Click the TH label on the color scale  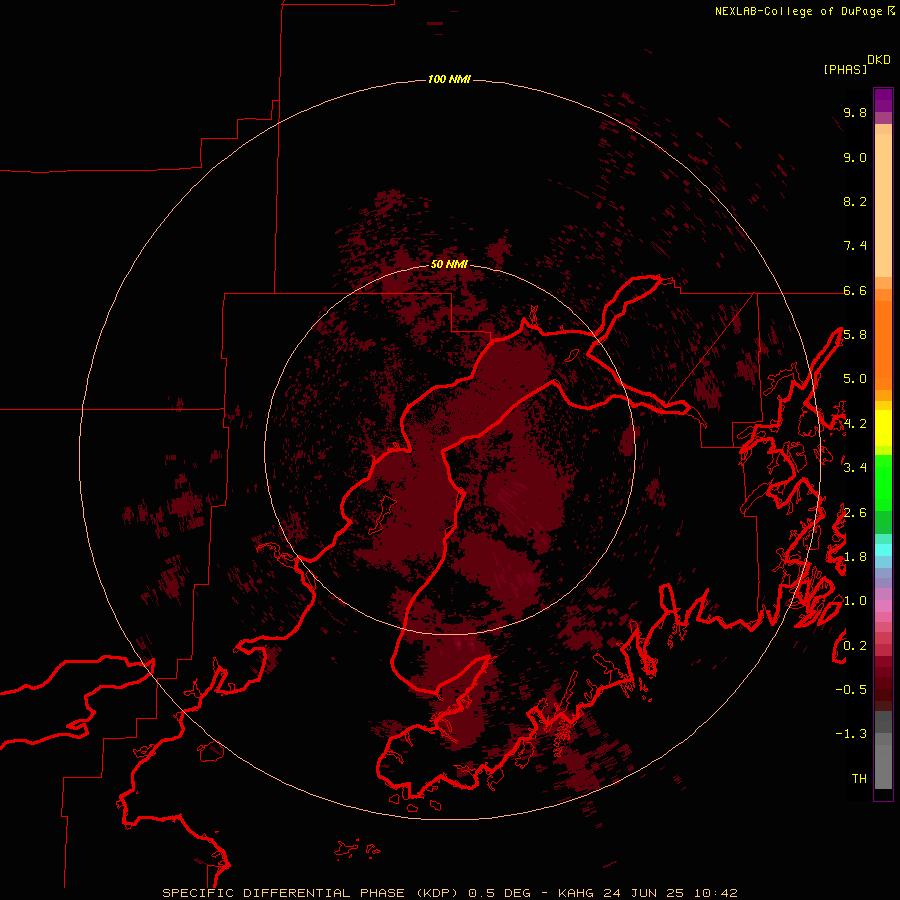tap(859, 779)
